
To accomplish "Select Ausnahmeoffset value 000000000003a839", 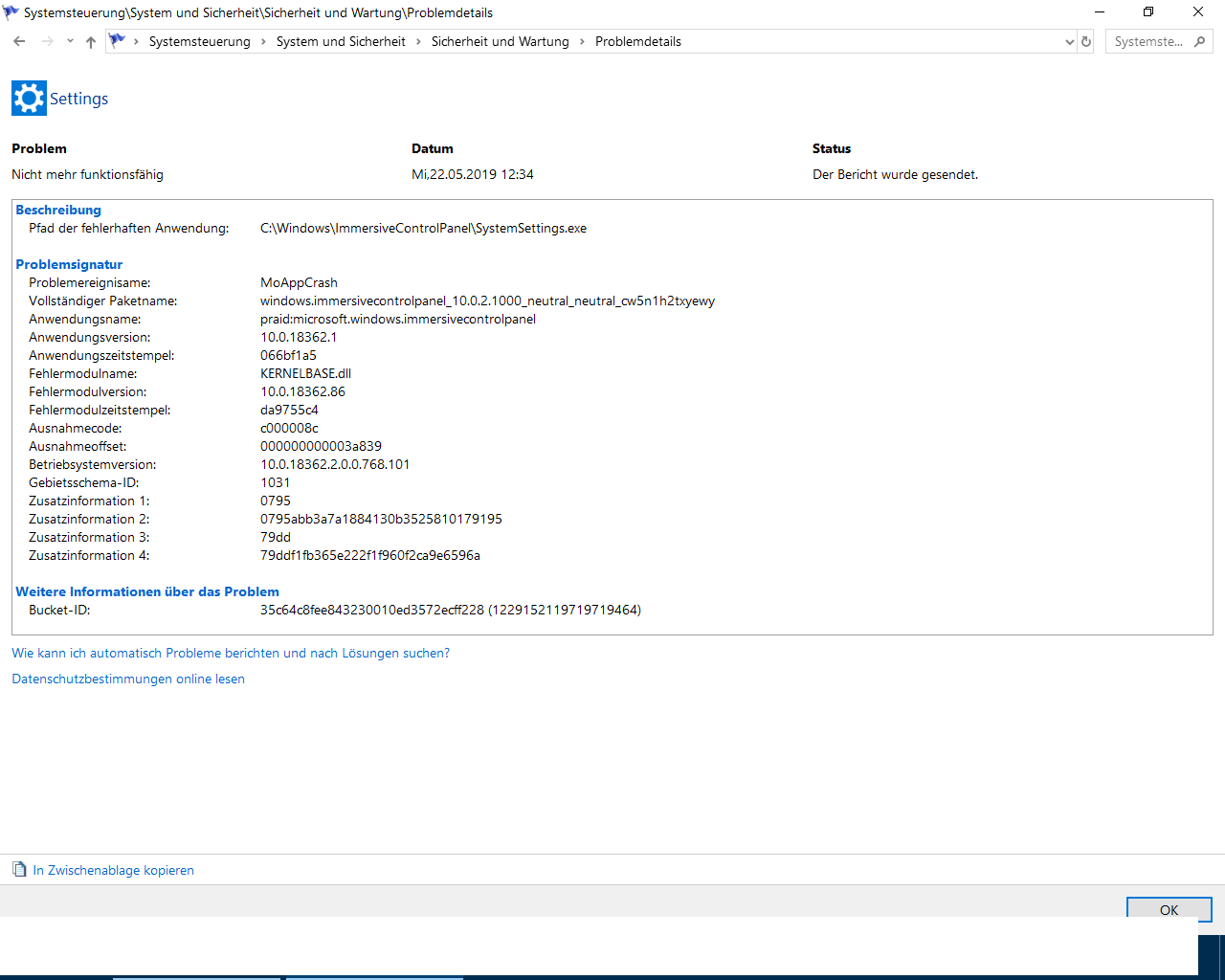I will pyautogui.click(x=321, y=446).
